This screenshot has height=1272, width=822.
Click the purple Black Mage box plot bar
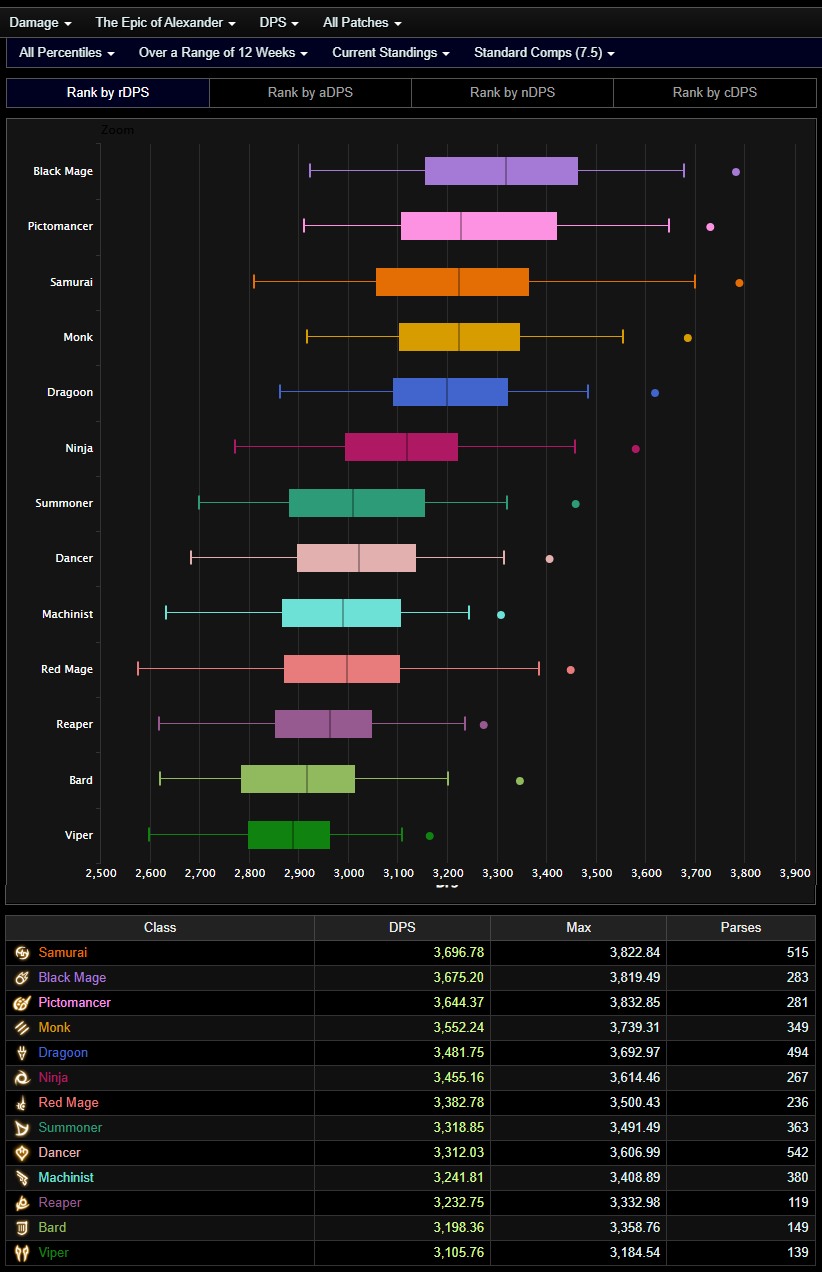pos(501,171)
